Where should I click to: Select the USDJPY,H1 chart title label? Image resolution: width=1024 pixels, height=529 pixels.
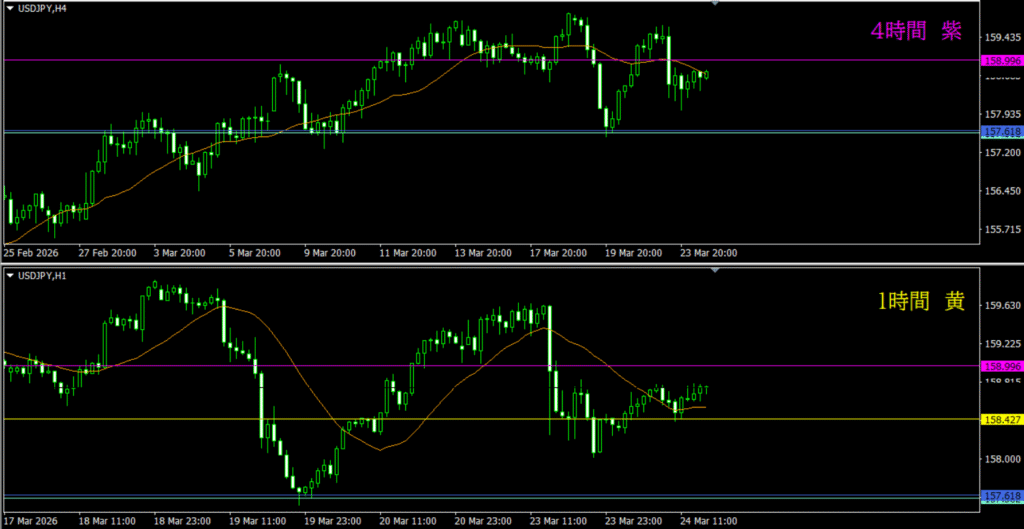[x=34, y=276]
